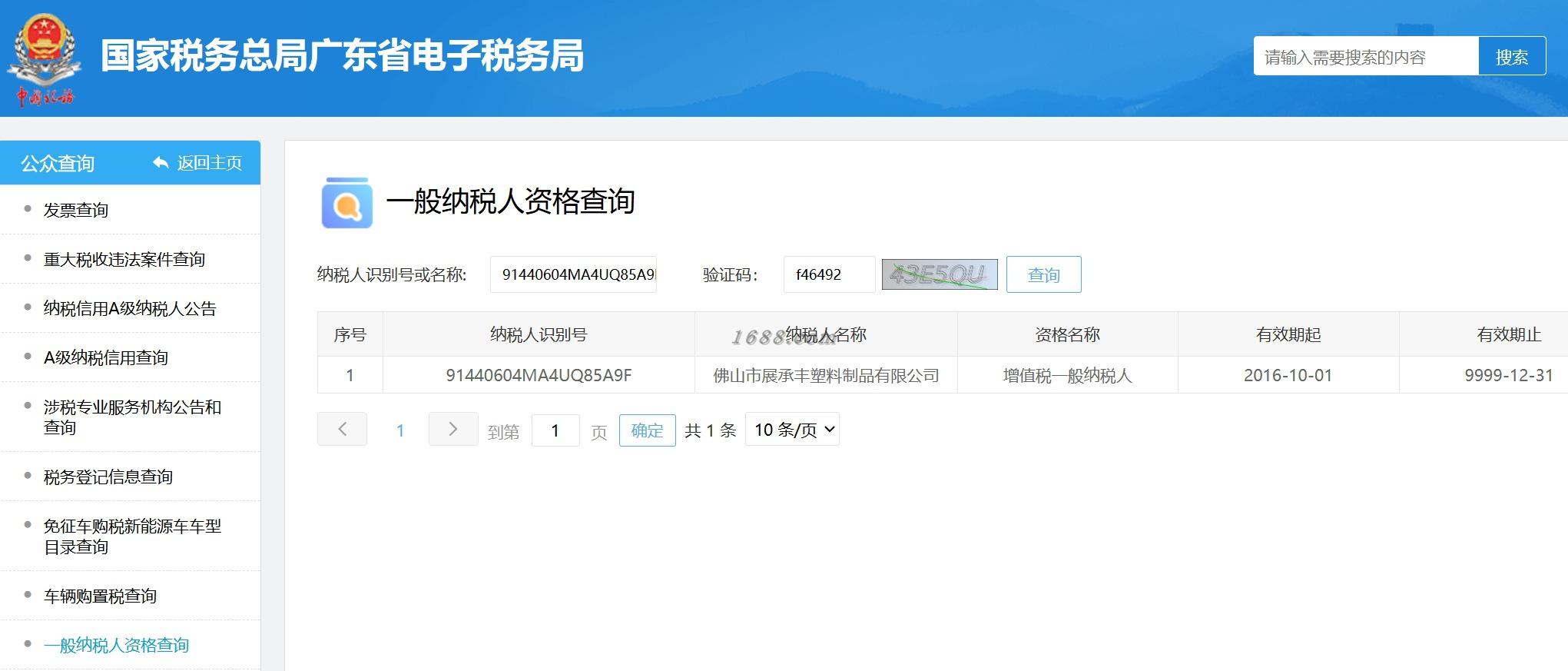Click the 一般纳税人资格查询 magnifier page icon
Screen dimensions: 1568x671
346,202
